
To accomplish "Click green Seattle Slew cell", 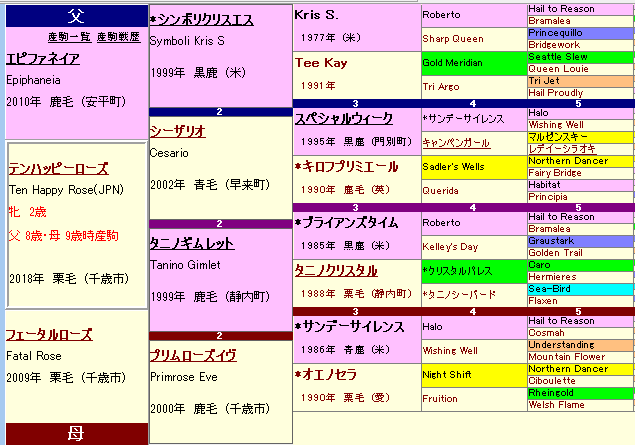I will (x=580, y=57).
